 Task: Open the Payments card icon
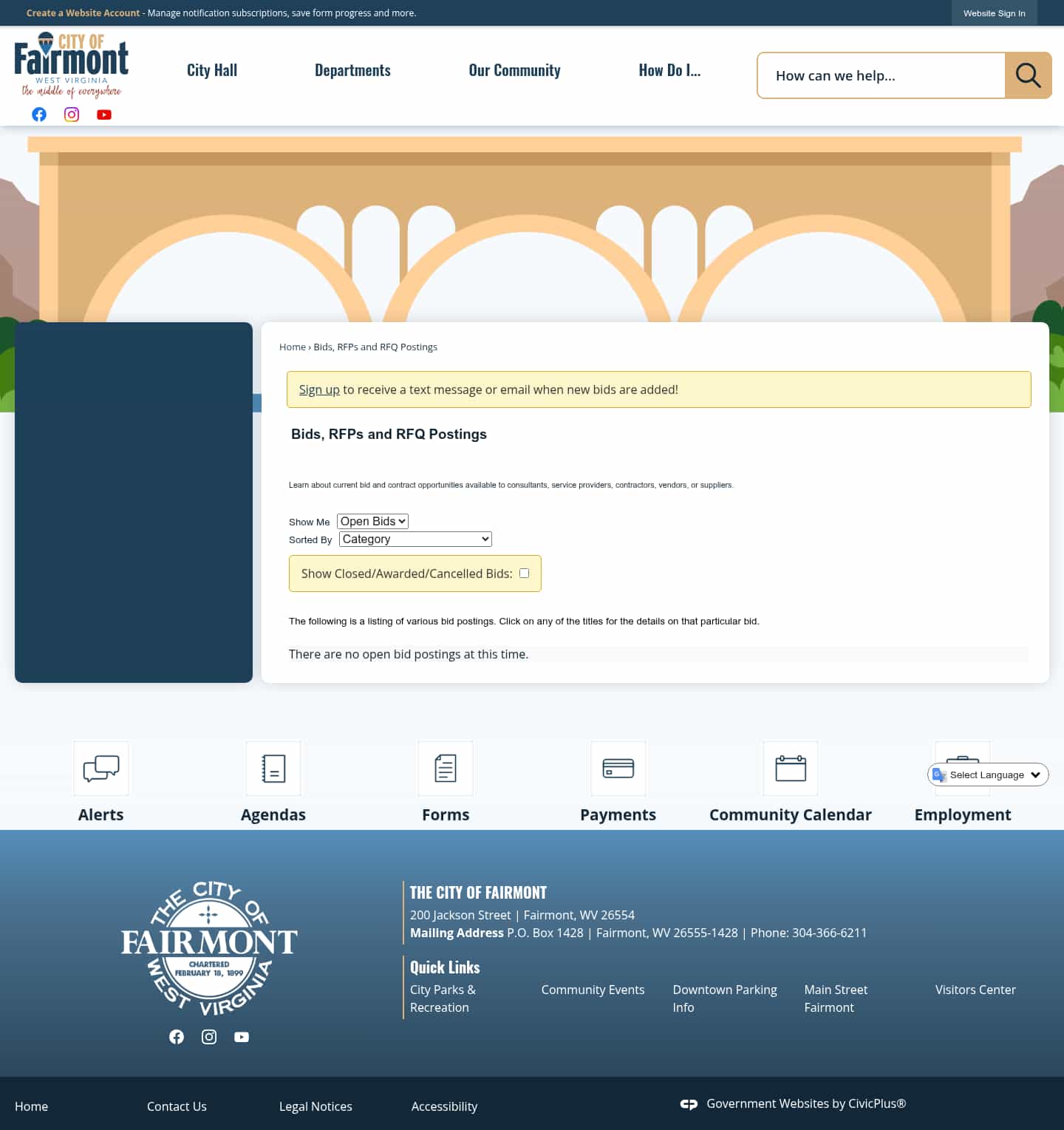[x=618, y=769]
